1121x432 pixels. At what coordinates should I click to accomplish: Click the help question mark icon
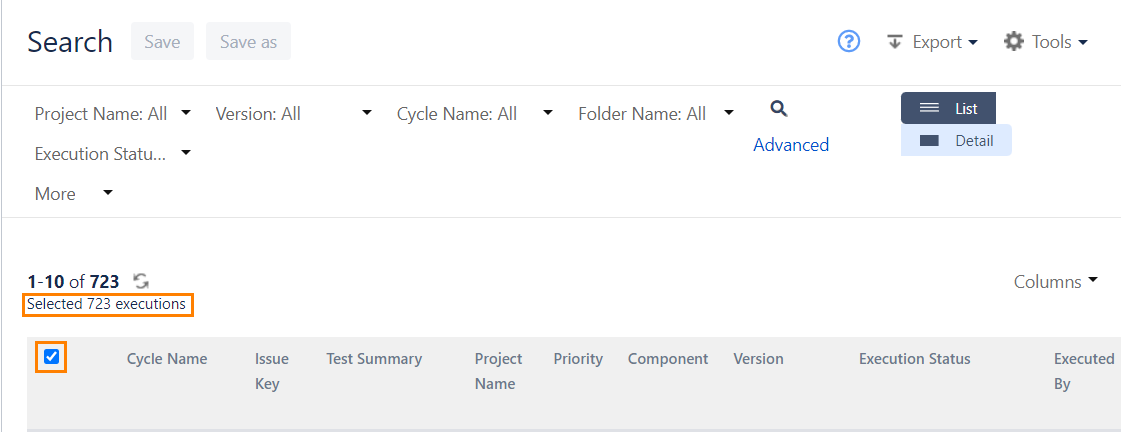pyautogui.click(x=849, y=42)
